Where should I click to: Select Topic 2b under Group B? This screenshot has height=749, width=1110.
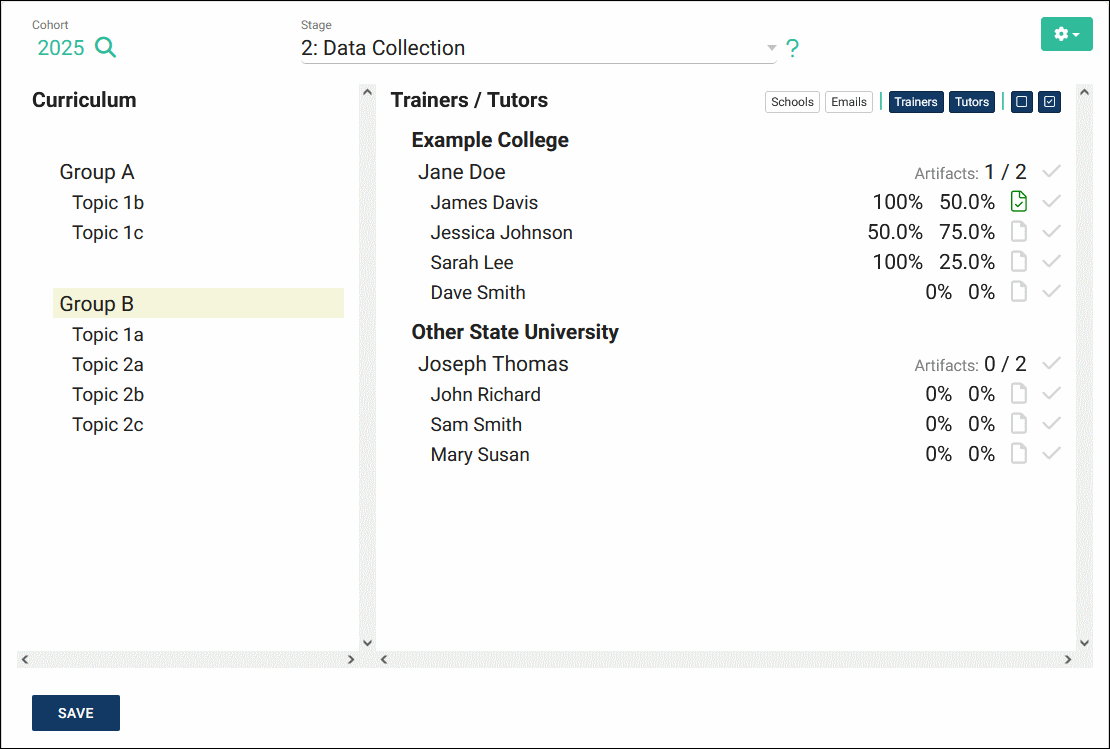(108, 394)
